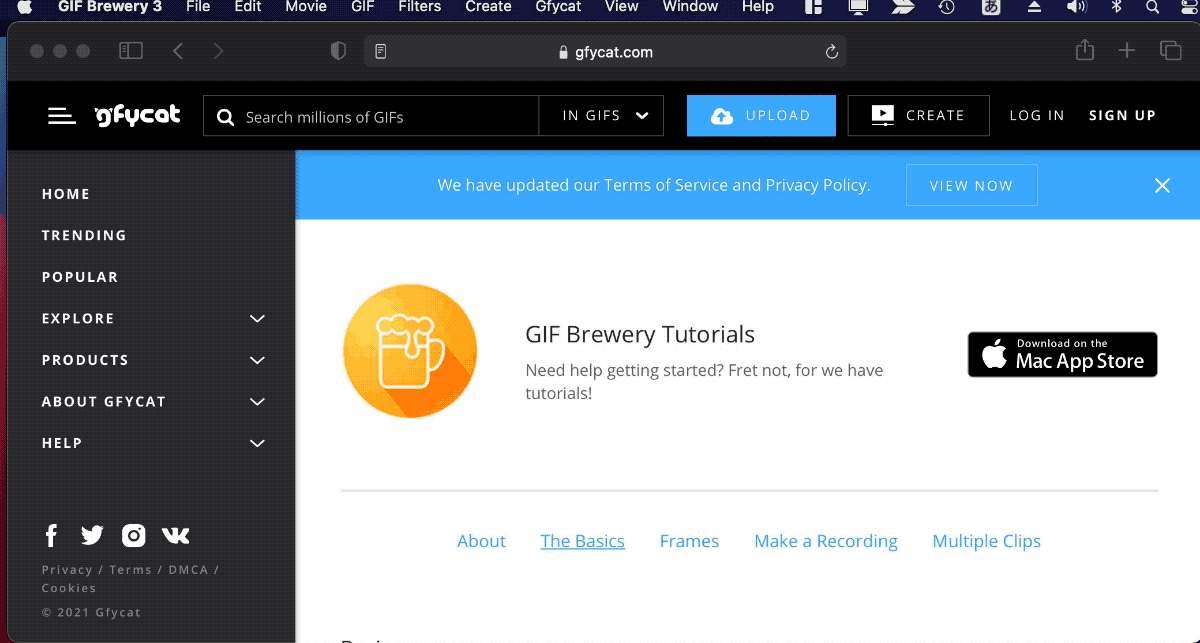This screenshot has width=1200, height=643.
Task: Expand the ABOUT GFYCAT sidebar section
Action: (x=257, y=402)
